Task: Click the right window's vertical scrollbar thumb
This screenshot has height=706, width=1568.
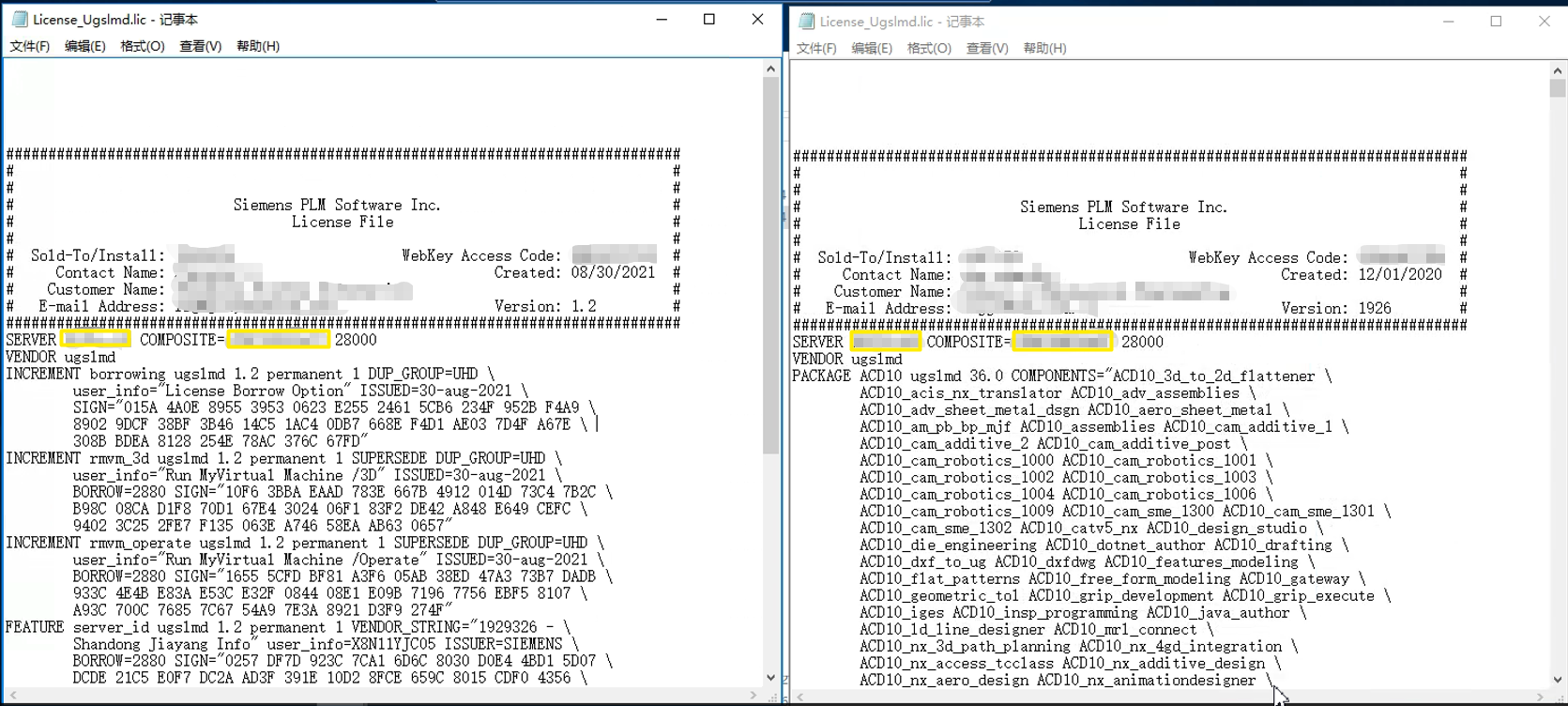Action: tap(1558, 88)
